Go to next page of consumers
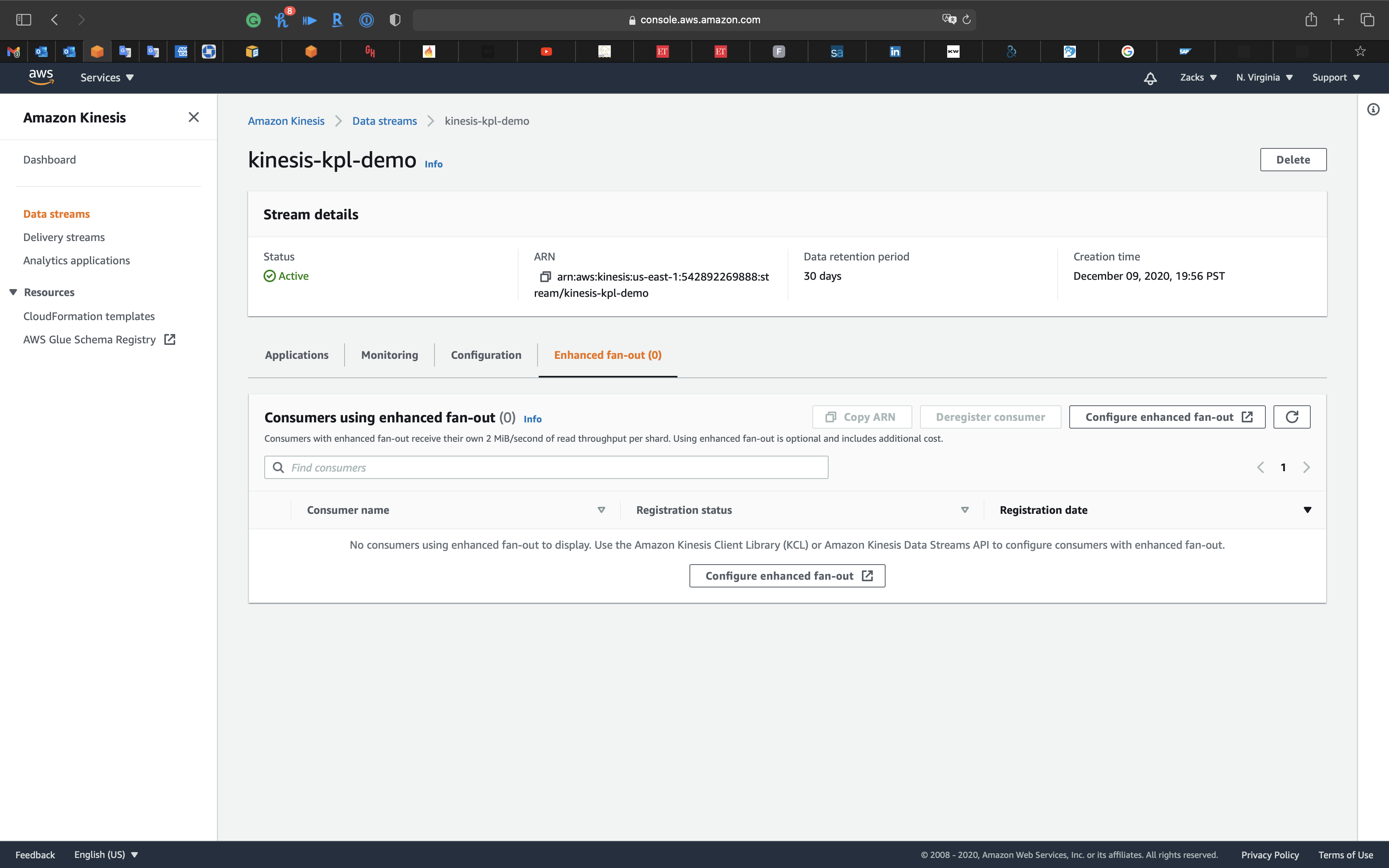The height and width of the screenshot is (868, 1389). click(x=1306, y=467)
